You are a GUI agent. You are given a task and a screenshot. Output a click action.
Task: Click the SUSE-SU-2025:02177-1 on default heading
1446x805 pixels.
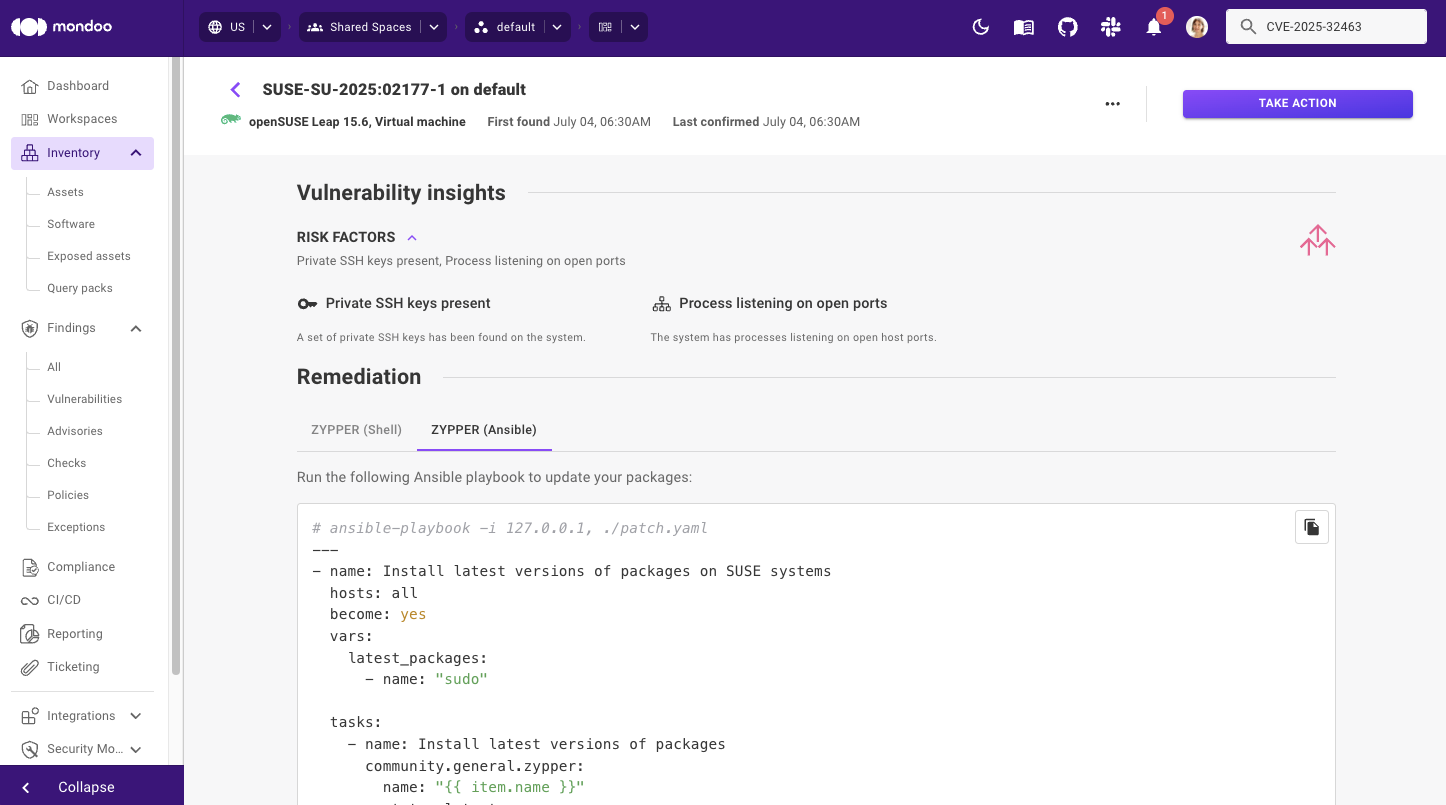click(x=394, y=90)
